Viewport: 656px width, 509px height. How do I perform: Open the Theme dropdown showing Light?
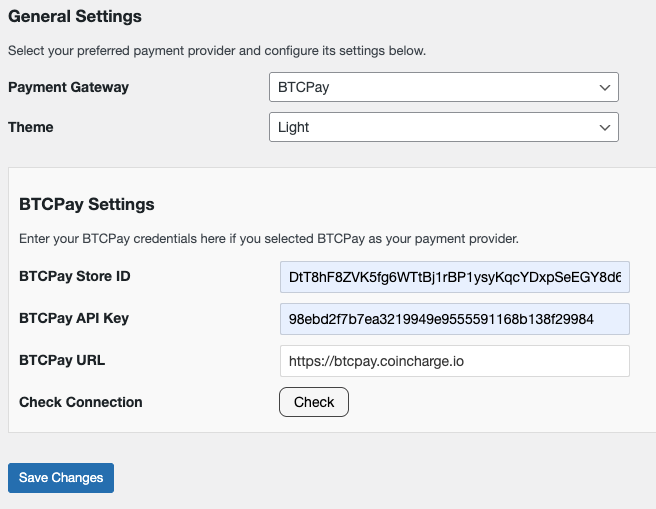pyautogui.click(x=443, y=127)
